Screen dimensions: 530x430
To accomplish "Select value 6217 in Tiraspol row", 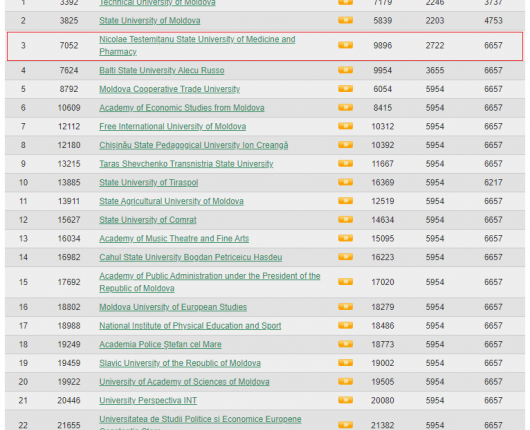I will click(493, 183).
